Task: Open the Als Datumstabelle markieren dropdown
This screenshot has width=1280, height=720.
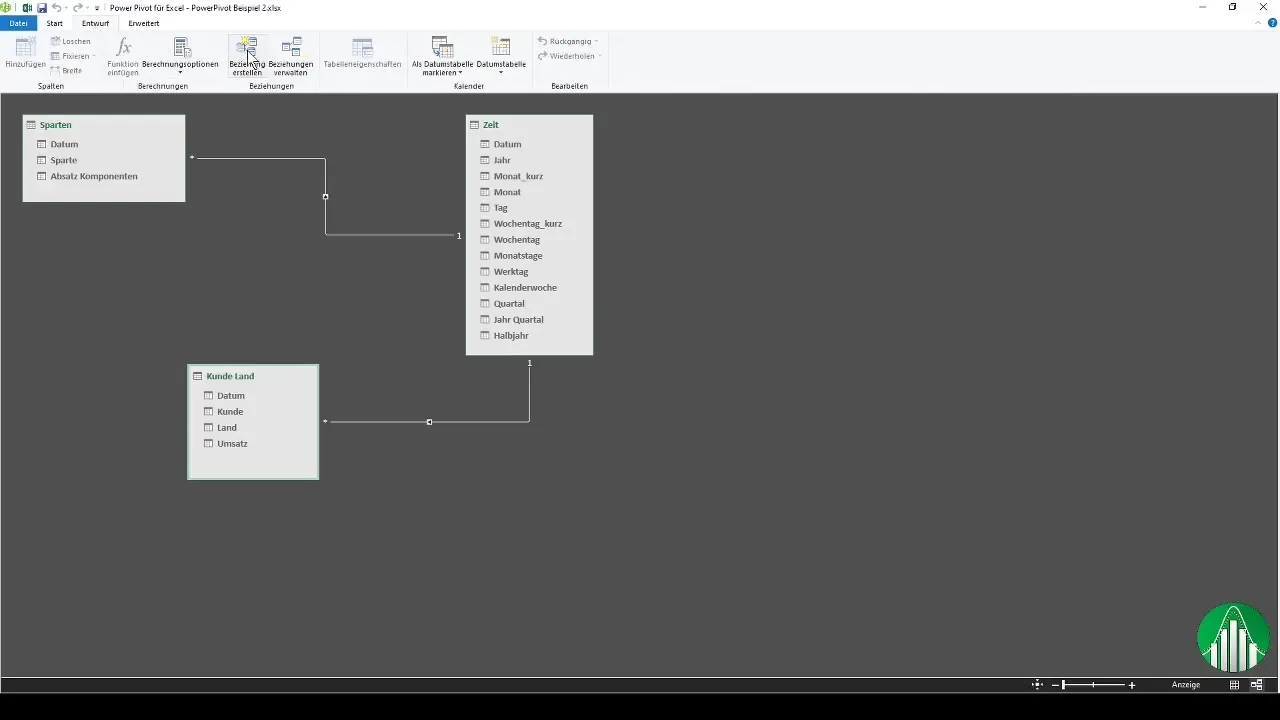Action: (441, 56)
